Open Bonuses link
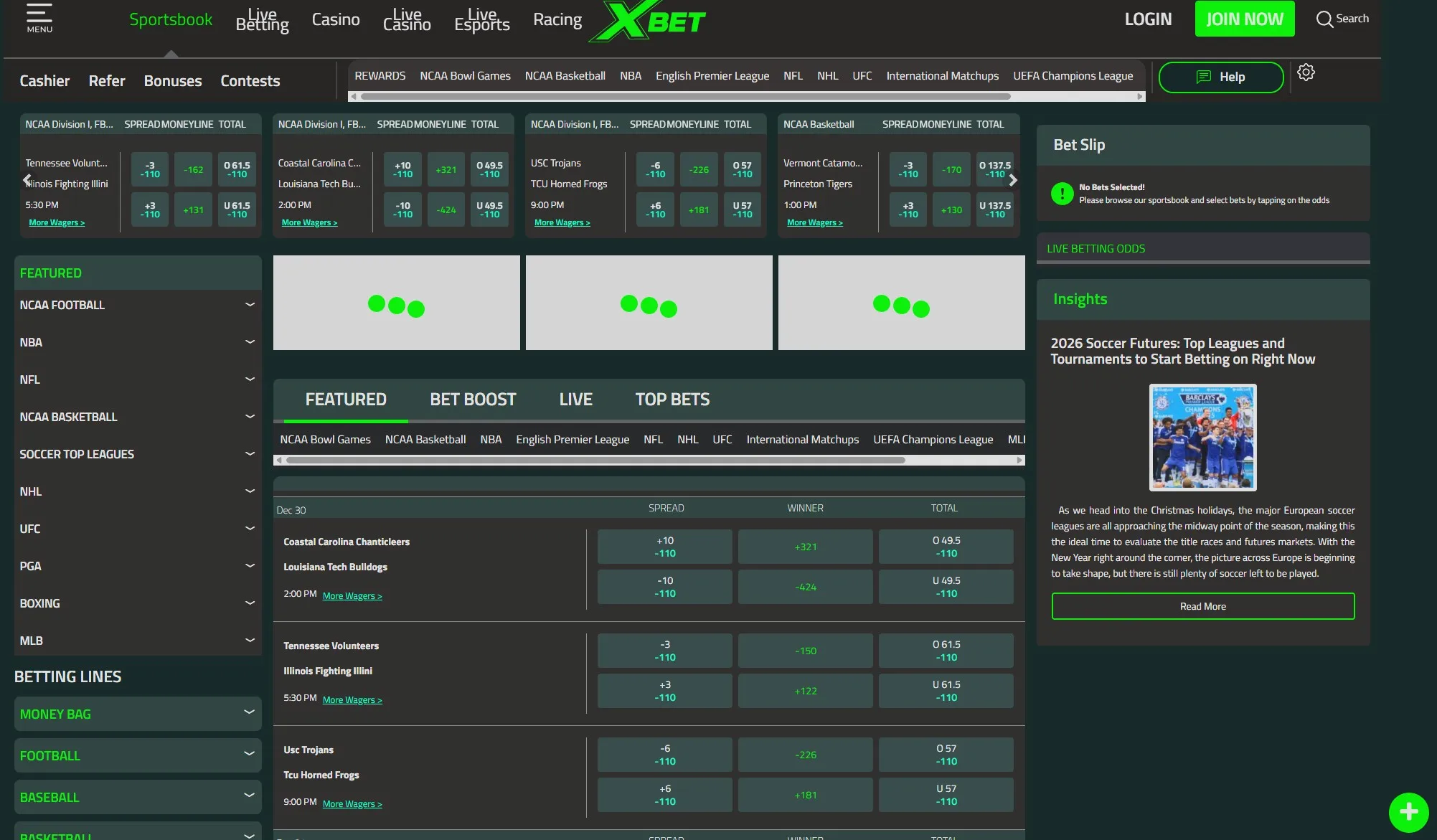 [173, 81]
